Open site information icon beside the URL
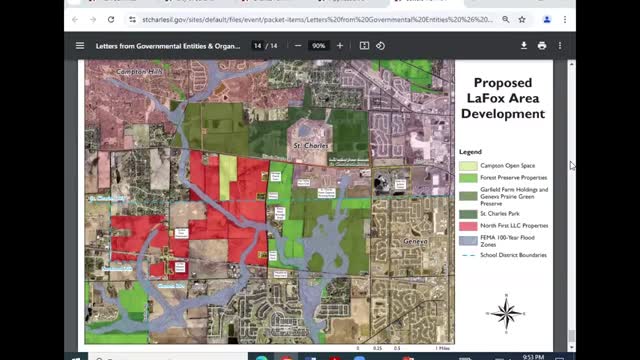 pos(132,20)
